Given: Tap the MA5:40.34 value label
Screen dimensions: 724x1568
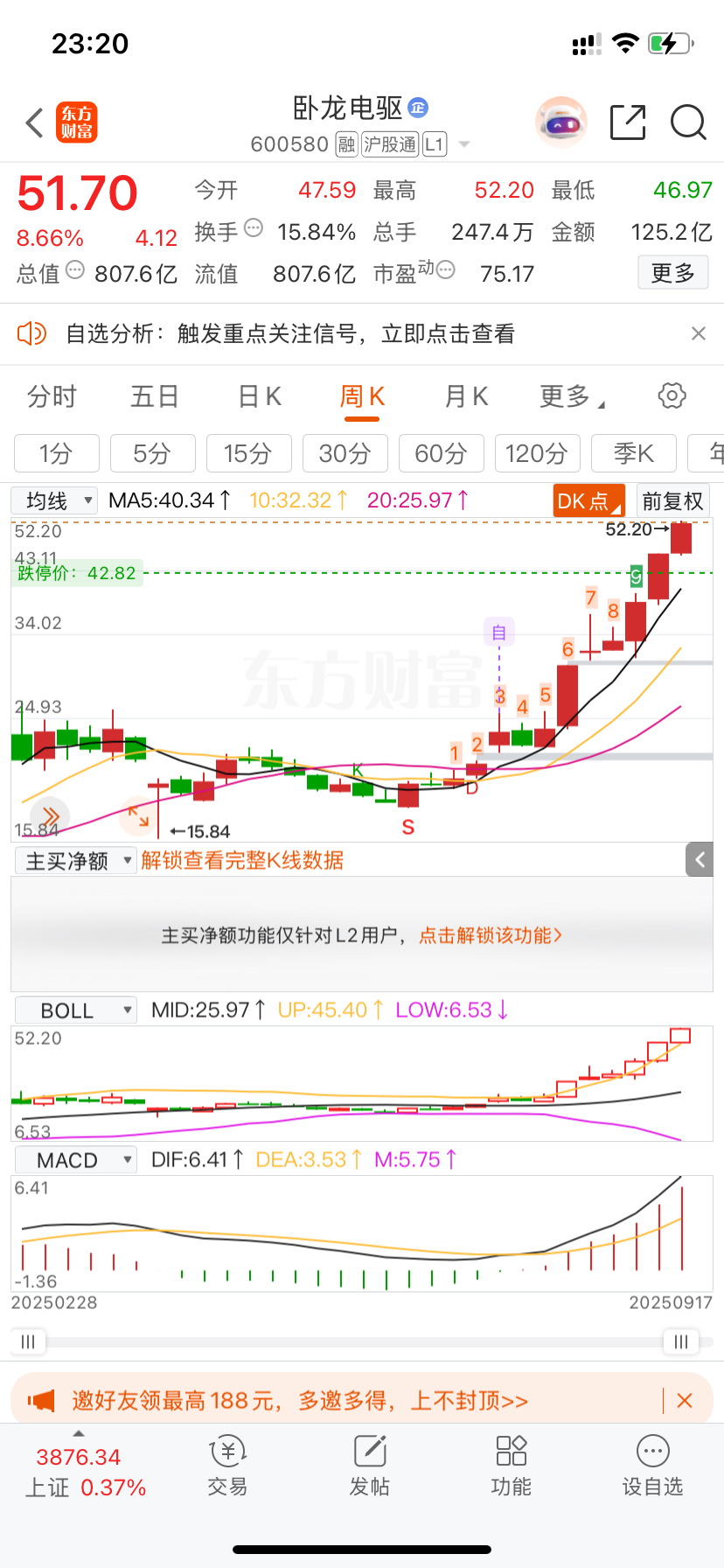Looking at the screenshot, I should point(170,500).
